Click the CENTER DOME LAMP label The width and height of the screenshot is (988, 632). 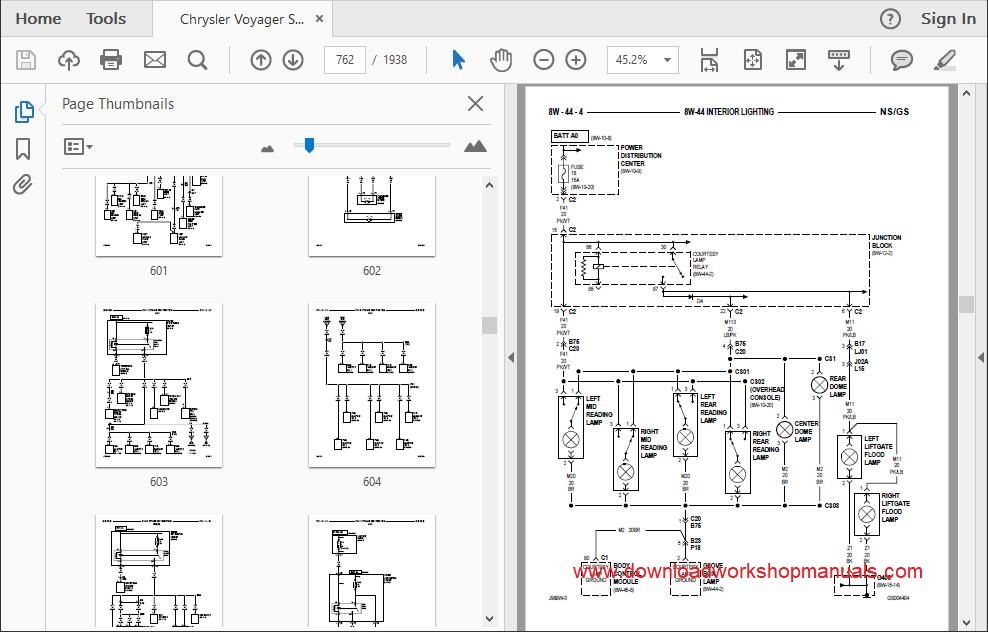[807, 432]
